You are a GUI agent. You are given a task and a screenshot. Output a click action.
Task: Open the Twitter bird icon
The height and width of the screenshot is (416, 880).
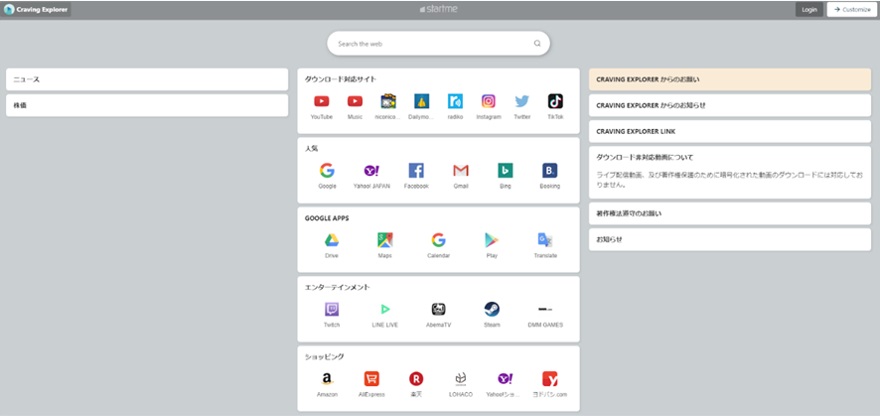pos(522,101)
